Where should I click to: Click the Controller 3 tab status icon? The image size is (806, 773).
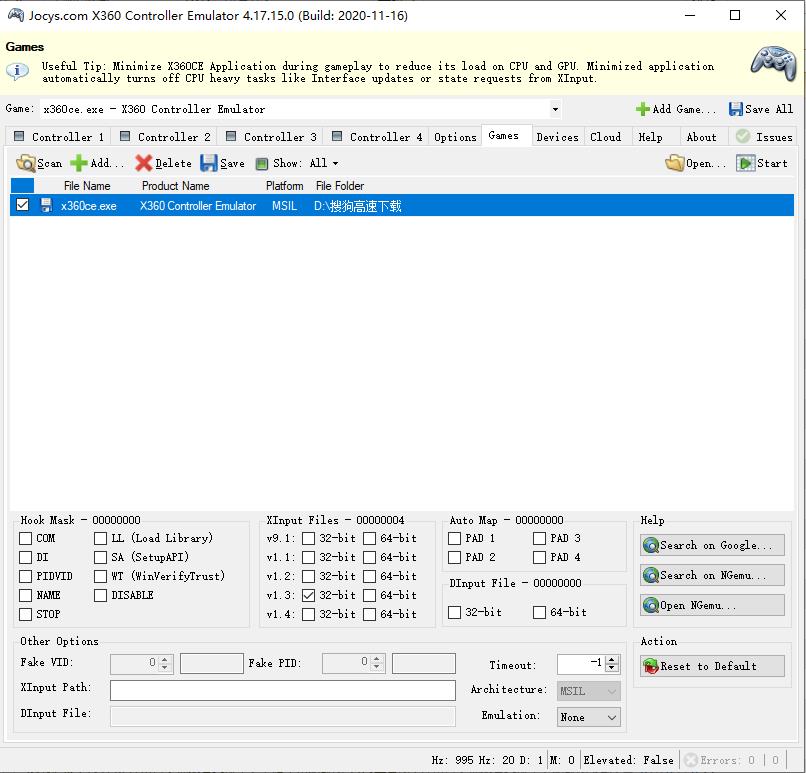click(231, 136)
